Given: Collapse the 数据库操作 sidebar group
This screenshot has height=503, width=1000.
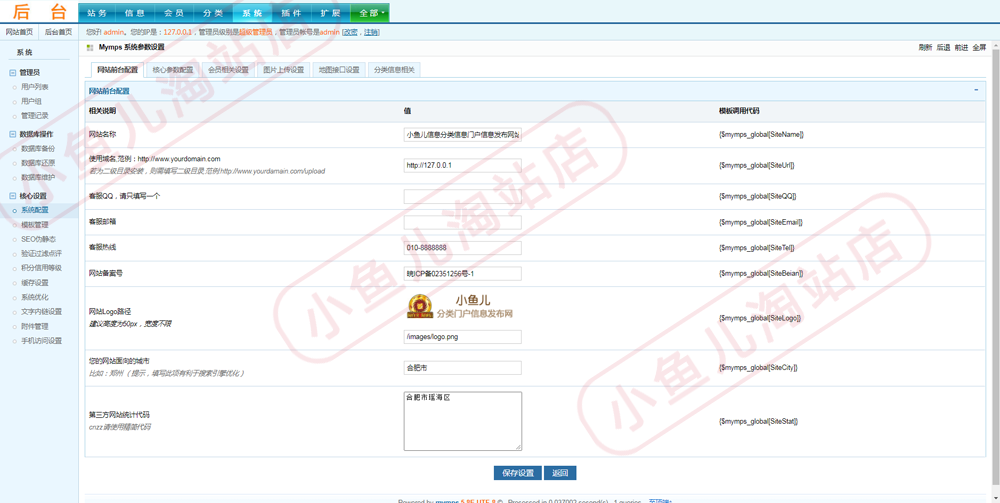Looking at the screenshot, I should [13, 135].
